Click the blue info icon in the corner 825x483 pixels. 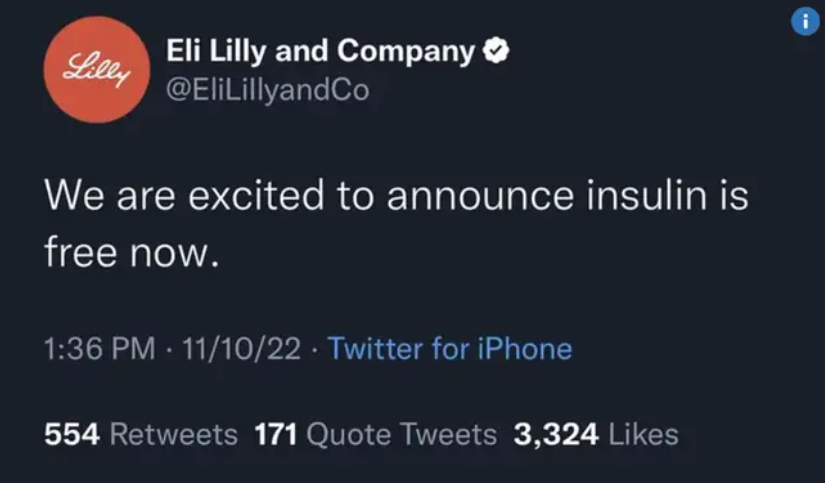point(805,22)
